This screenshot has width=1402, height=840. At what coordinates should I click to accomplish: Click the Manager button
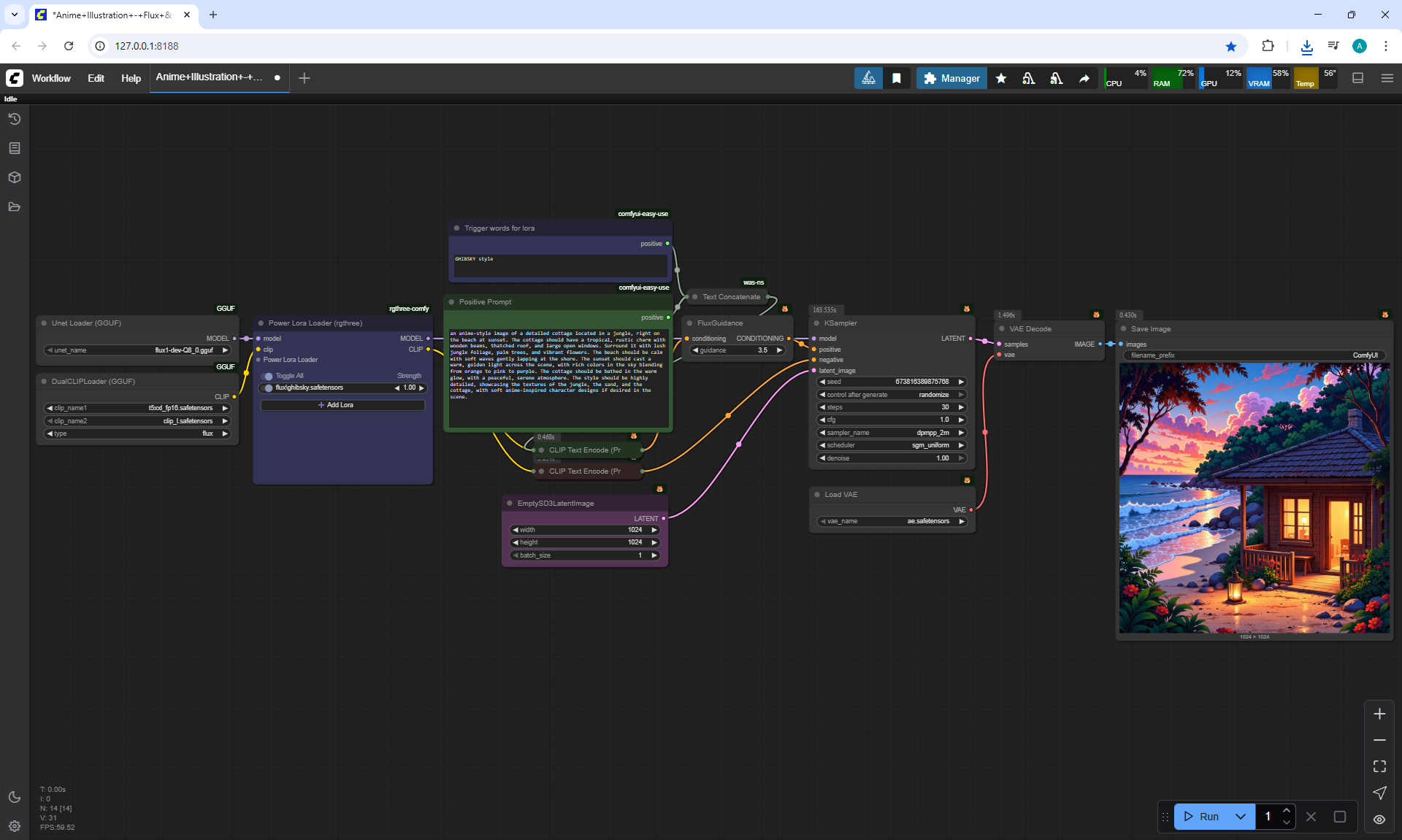point(951,78)
